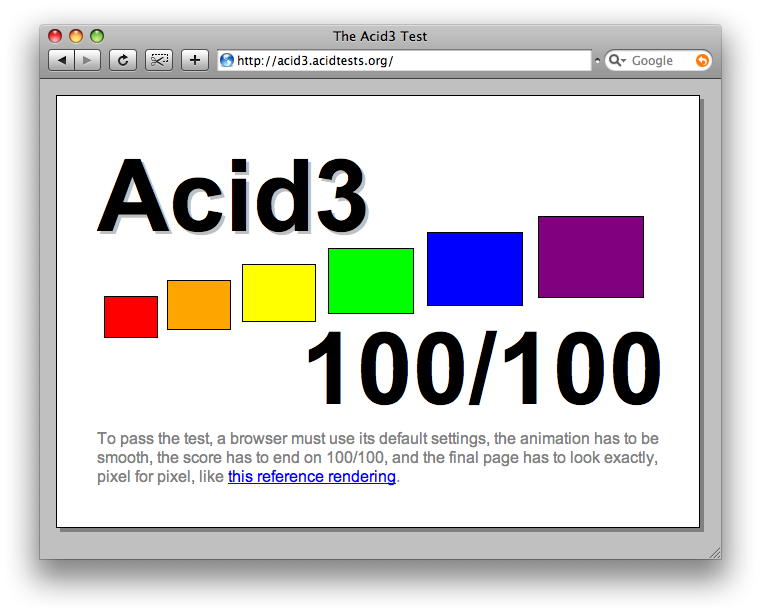Viewport: 761px width, 614px height.
Task: Reload the Acid3 page
Action: 123,60
